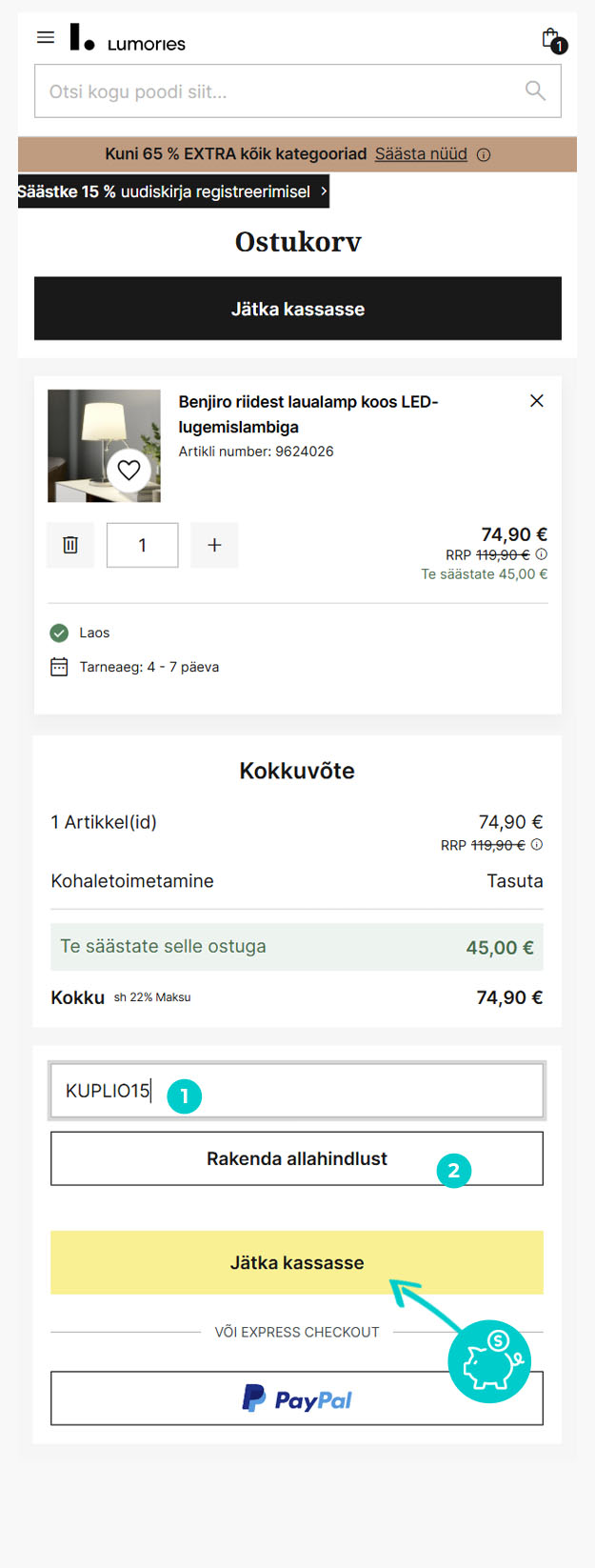Screen dimensions: 595x1568
Task: Click info icon next to Säästa nüüd
Action: coord(484,155)
